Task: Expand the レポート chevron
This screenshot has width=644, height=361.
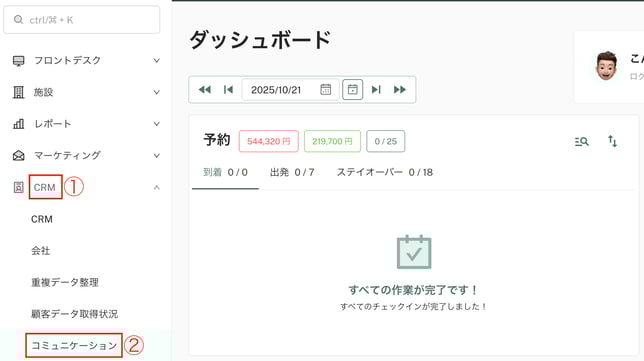Action: click(x=156, y=124)
